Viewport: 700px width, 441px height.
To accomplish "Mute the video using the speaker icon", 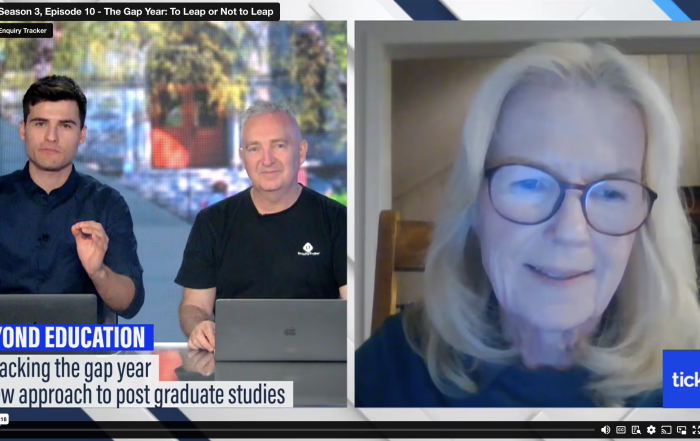I will coord(605,430).
